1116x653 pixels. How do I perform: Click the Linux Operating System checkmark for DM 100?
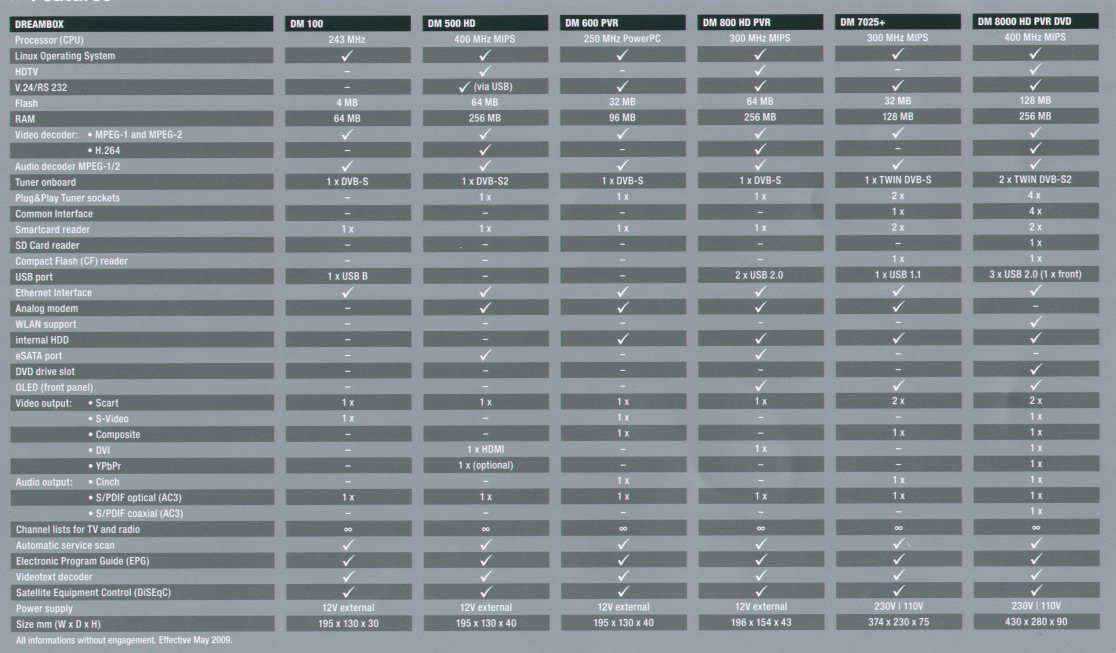(x=348, y=56)
